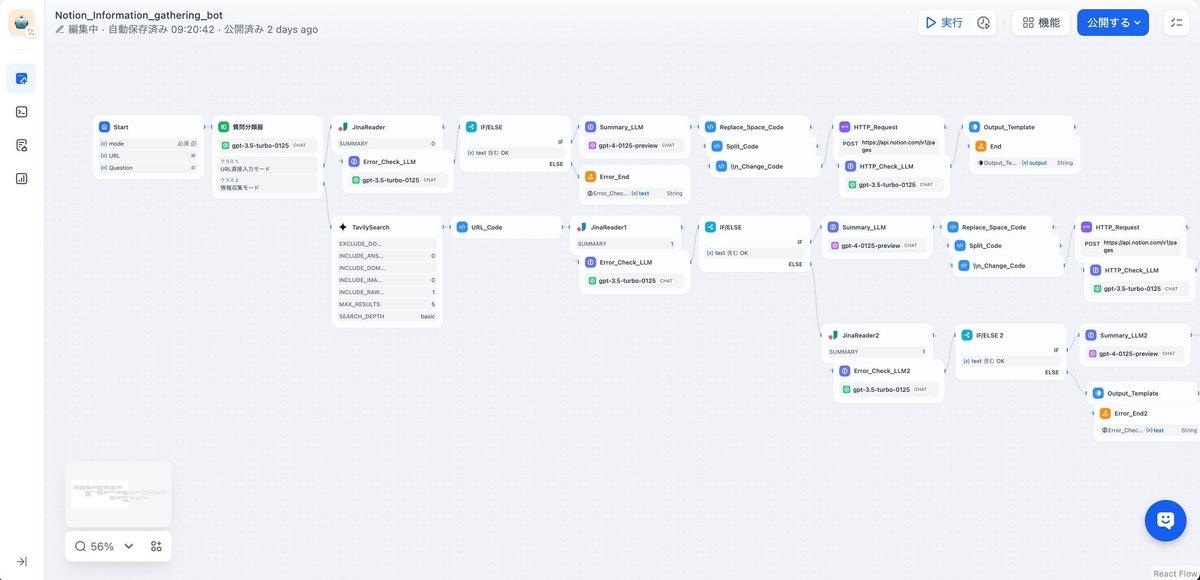Open the logs and annotations sidebar icon
The height and width of the screenshot is (580, 1200).
22,145
